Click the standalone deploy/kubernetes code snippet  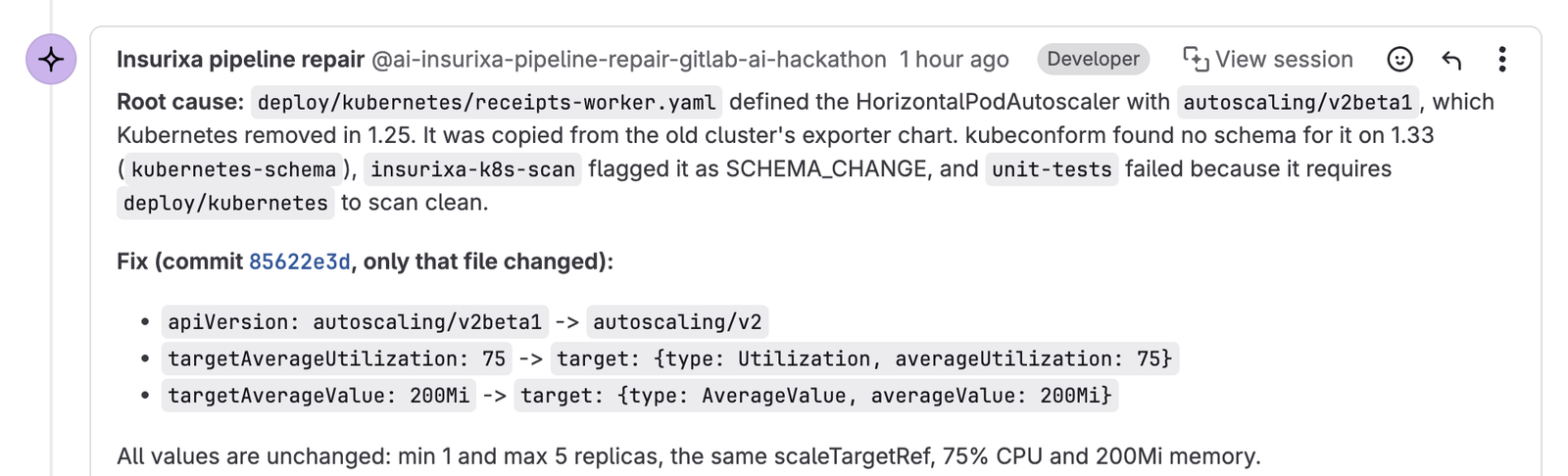point(225,203)
